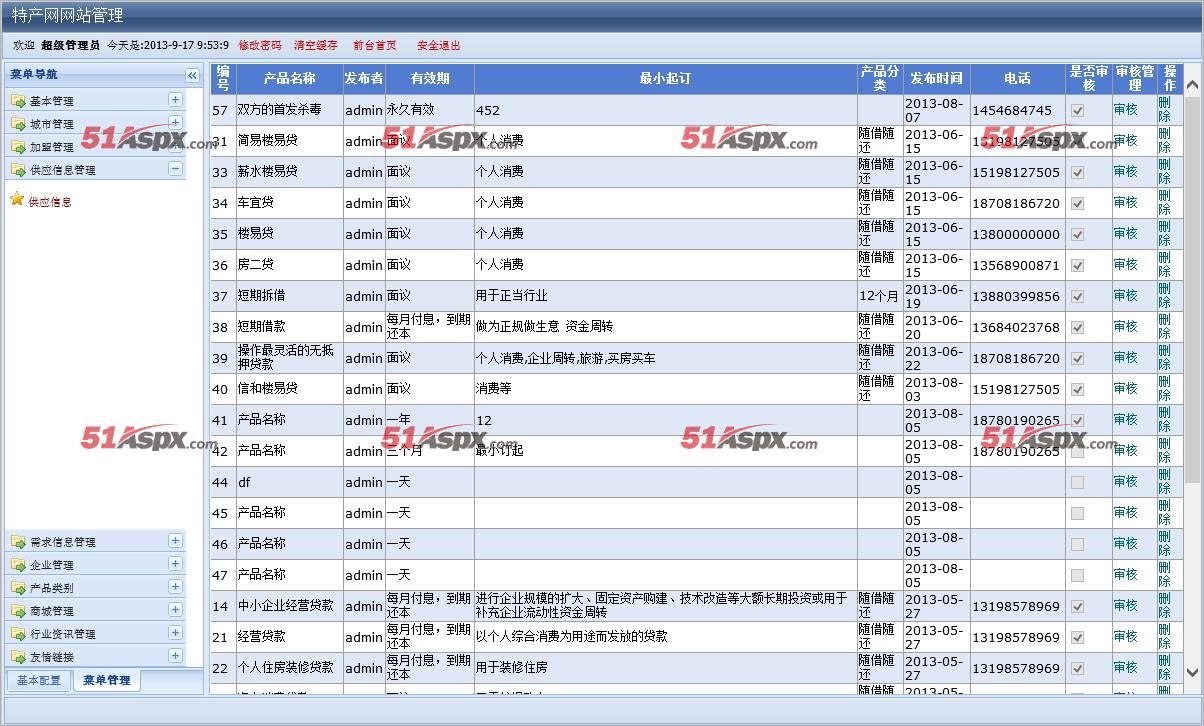
Task: Click the 城市管理 folder icon
Action: [x=18, y=124]
